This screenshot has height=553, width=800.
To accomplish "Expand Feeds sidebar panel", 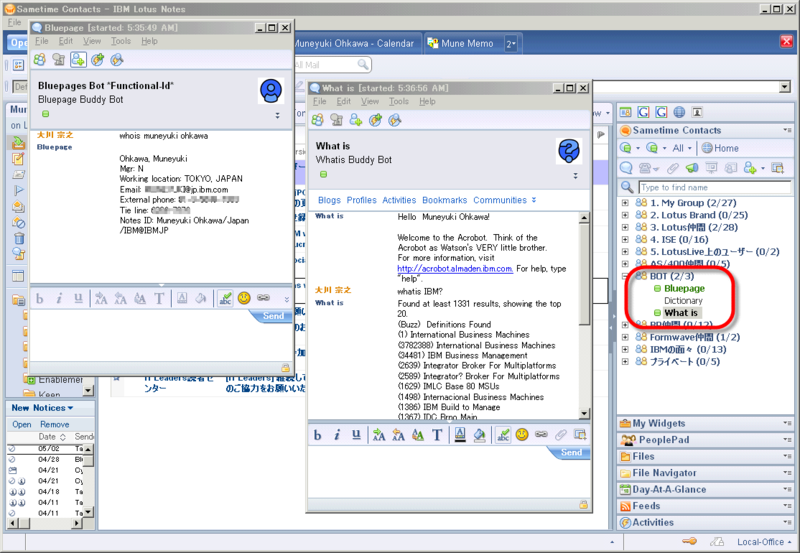I will click(705, 506).
